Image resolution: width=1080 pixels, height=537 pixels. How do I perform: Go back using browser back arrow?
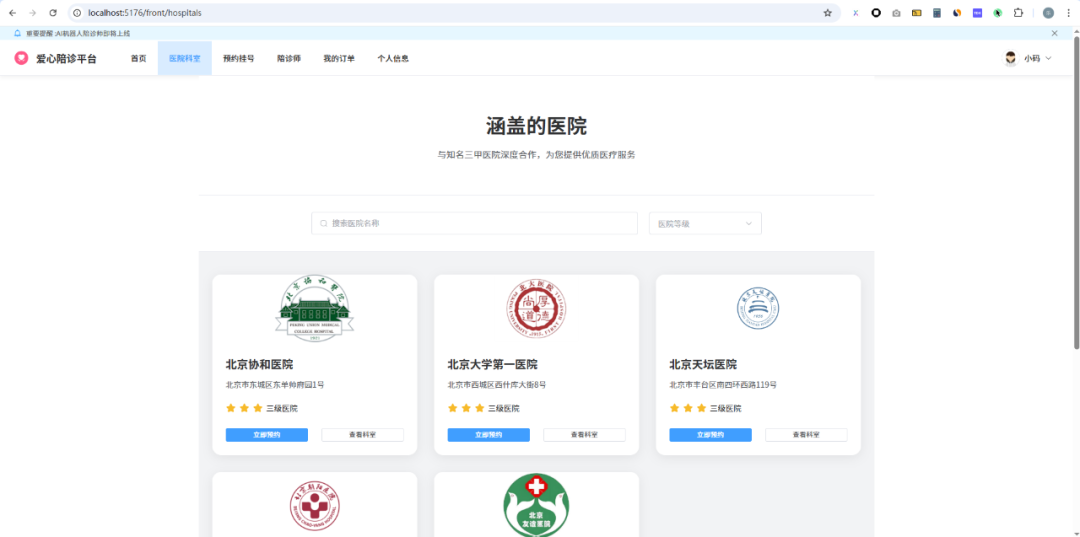click(x=12, y=13)
